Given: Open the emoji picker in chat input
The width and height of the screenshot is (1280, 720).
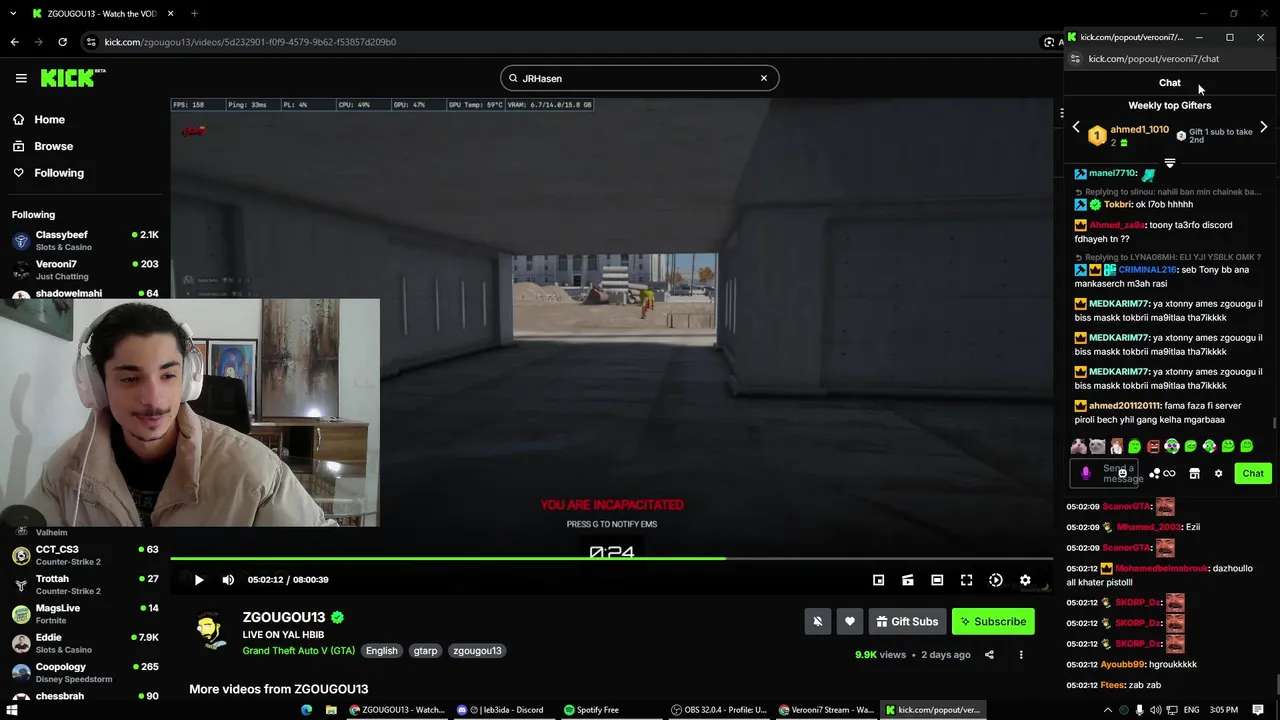Looking at the screenshot, I should tap(1123, 473).
